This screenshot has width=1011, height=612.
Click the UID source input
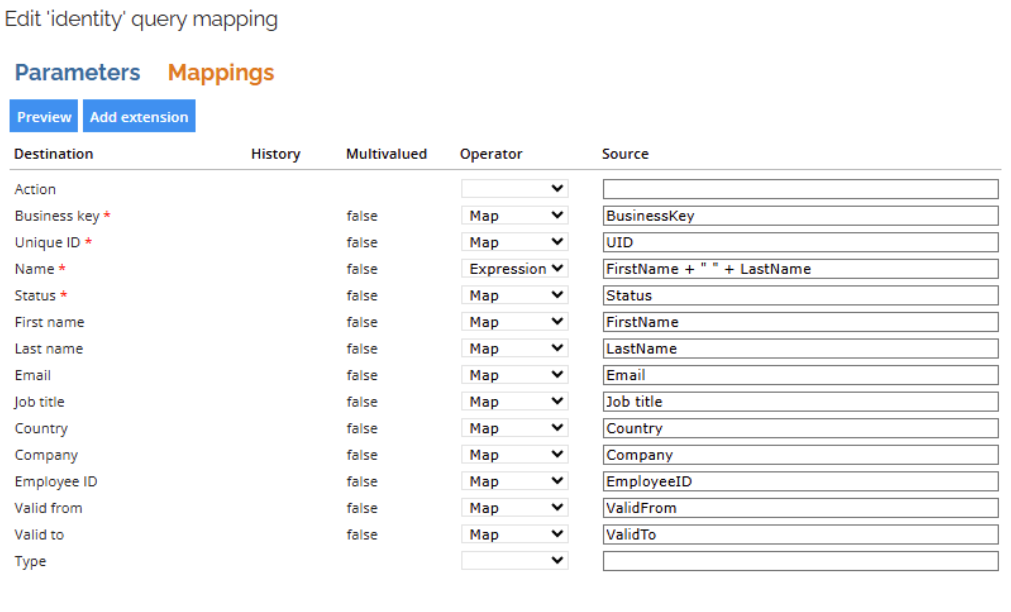click(x=801, y=242)
